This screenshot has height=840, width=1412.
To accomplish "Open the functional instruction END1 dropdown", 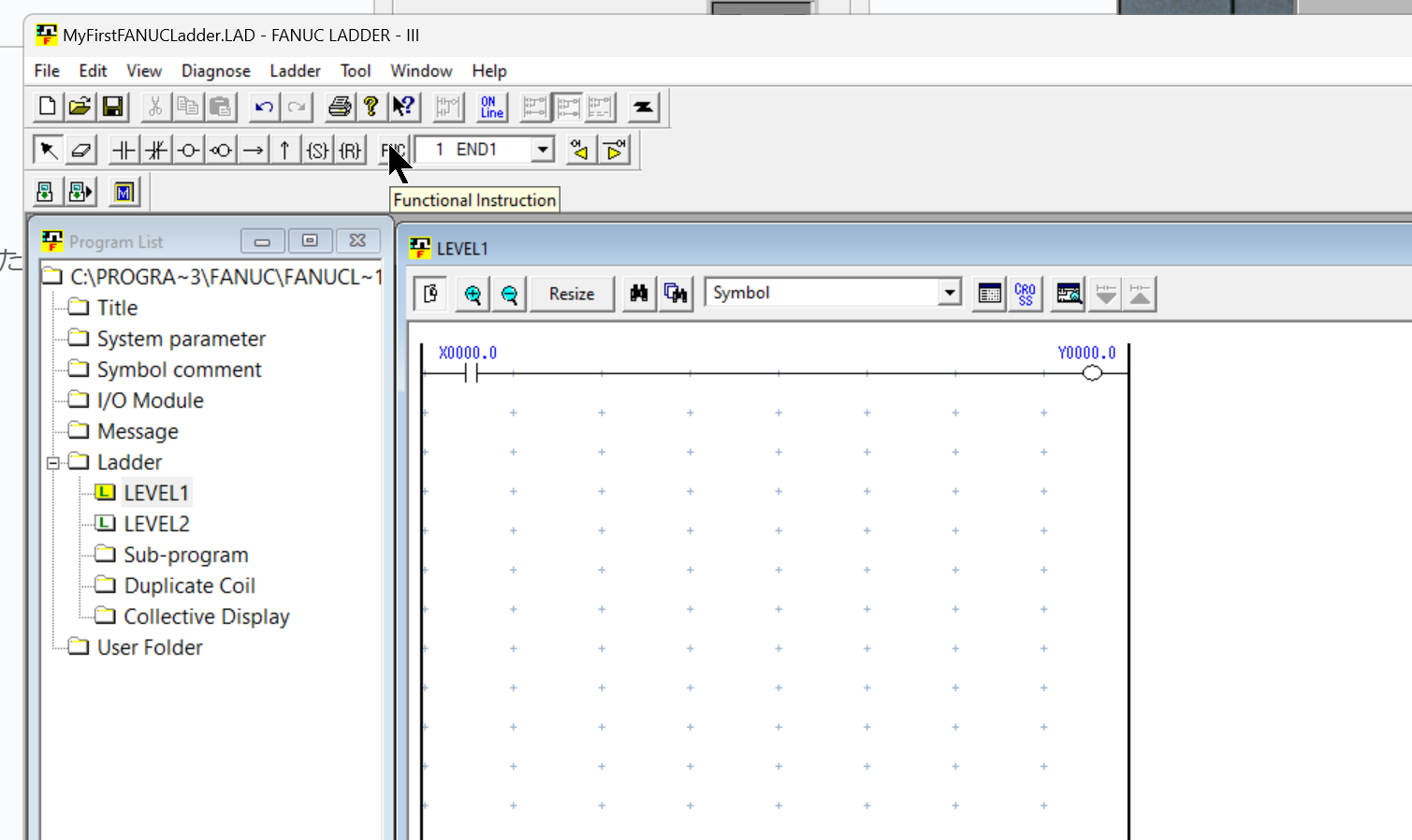I will 542,150.
